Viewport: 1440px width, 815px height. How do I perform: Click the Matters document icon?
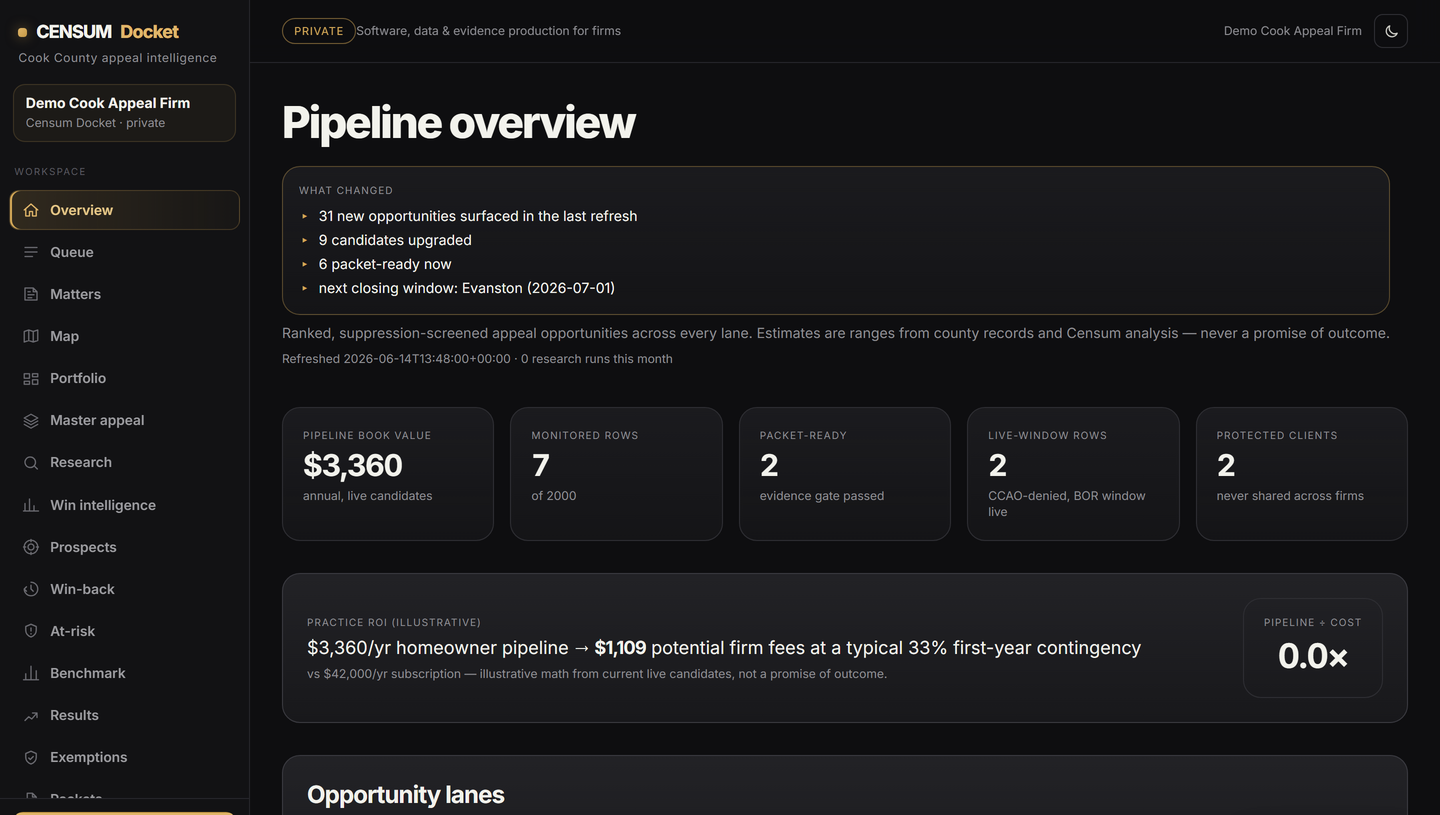coord(31,294)
